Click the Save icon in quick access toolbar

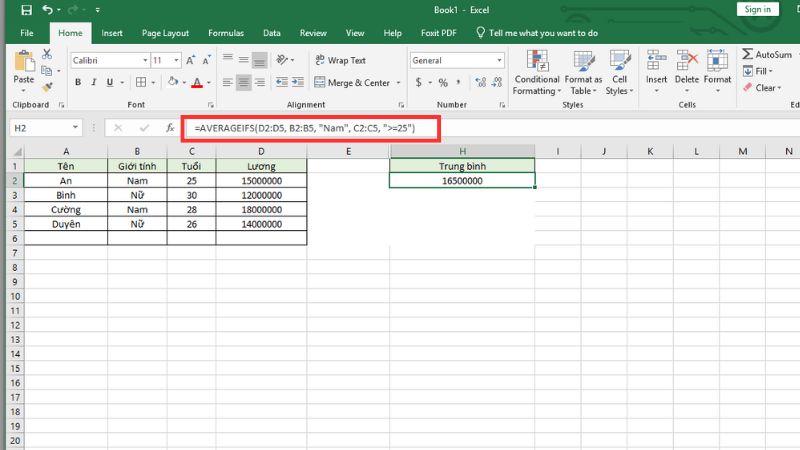(21, 9)
